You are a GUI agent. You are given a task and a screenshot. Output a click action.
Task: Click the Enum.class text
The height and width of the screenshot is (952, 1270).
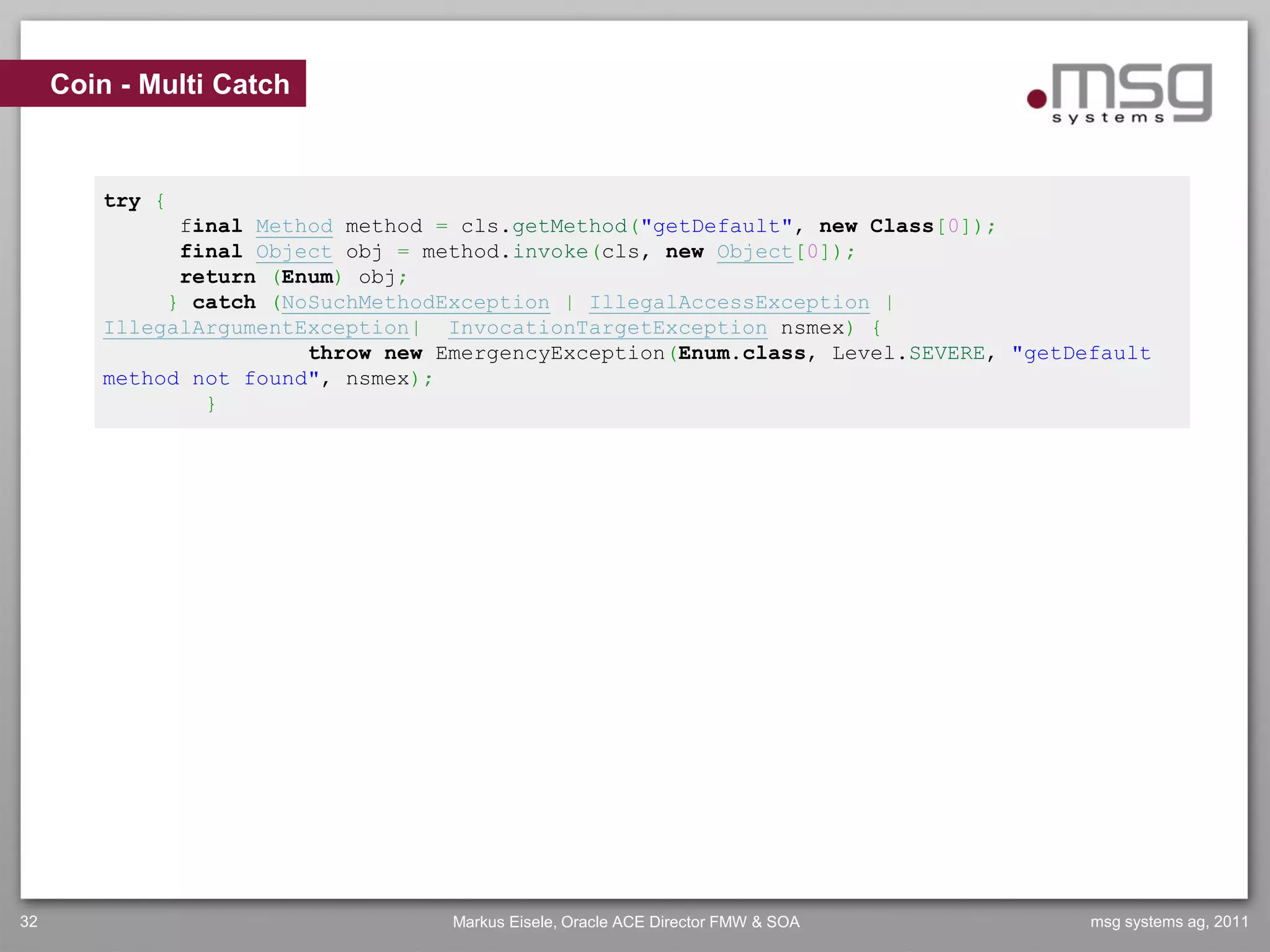click(742, 353)
